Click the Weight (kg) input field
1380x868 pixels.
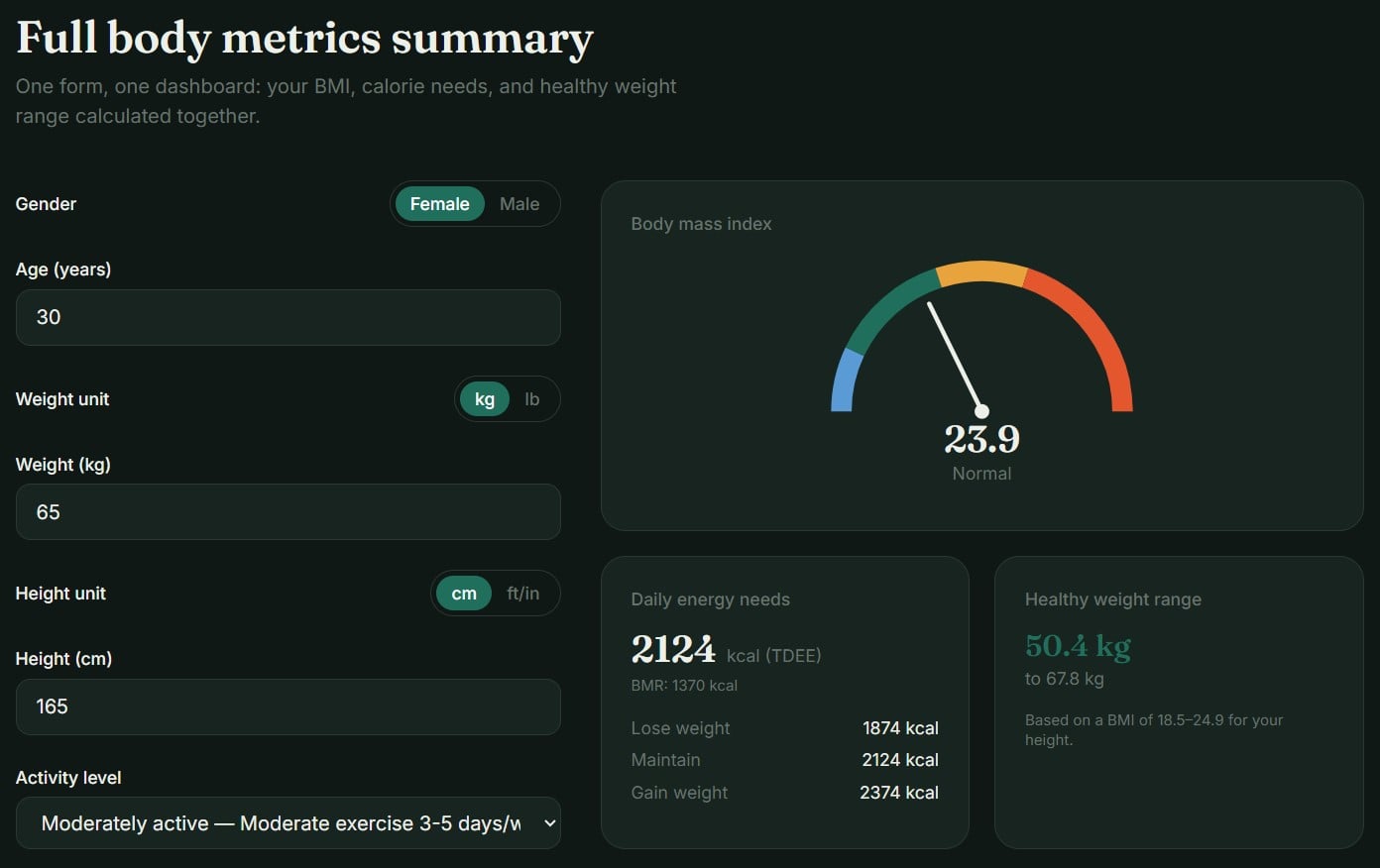(287, 512)
